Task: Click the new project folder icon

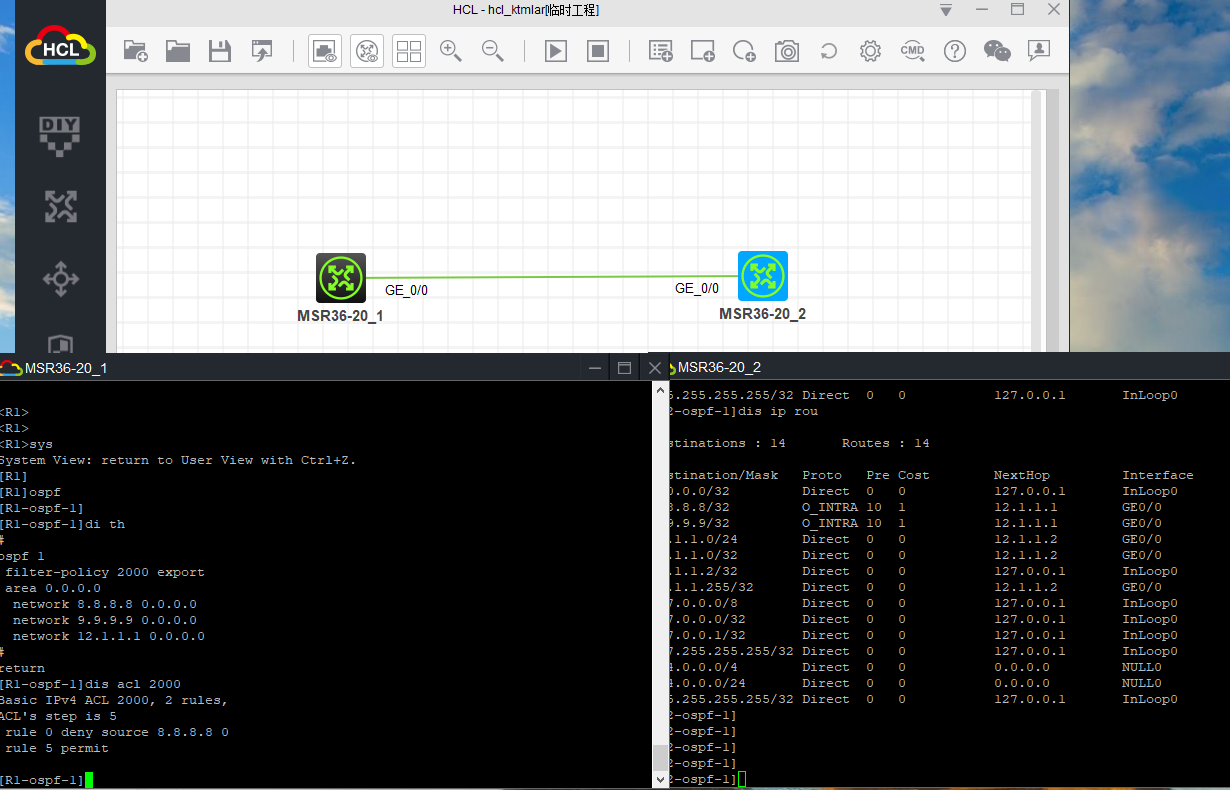Action: pyautogui.click(x=135, y=51)
